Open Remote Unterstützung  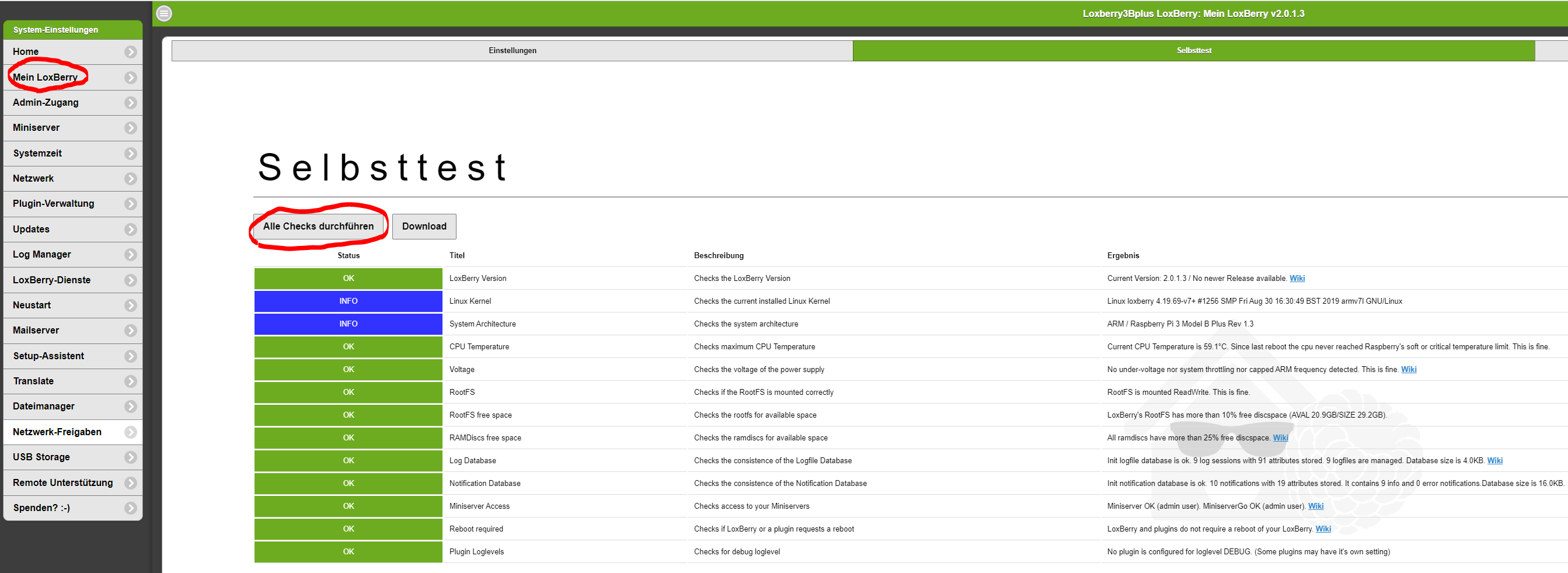[x=73, y=483]
